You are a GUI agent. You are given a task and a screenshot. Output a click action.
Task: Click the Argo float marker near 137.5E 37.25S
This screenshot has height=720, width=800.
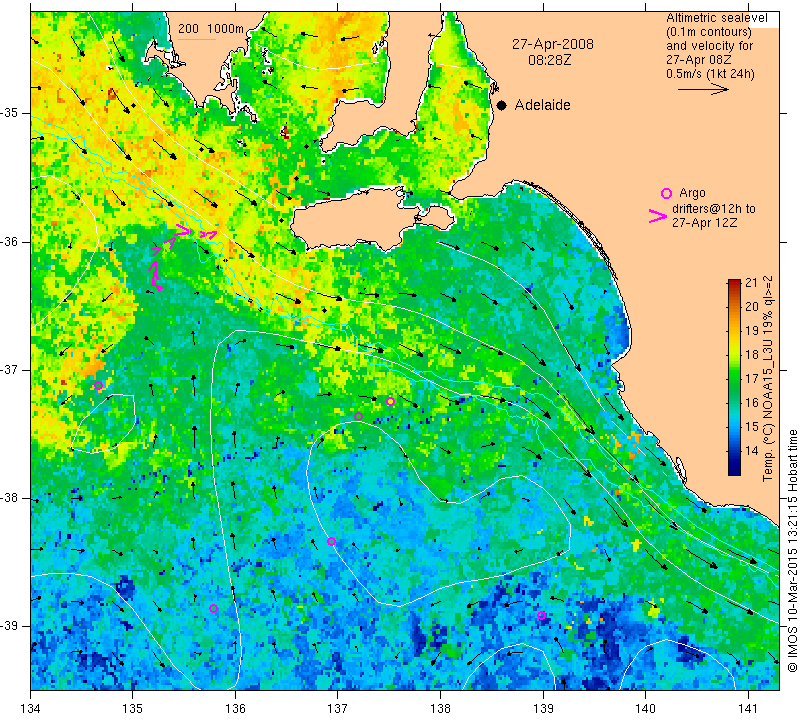pos(390,402)
